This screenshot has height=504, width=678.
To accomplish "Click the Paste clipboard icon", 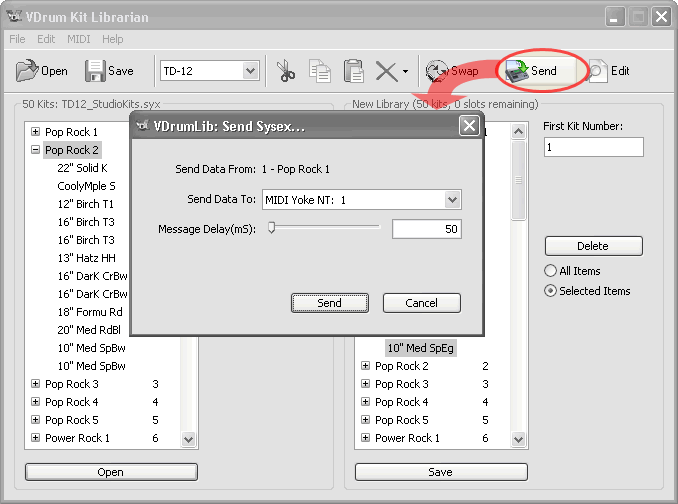I will click(x=353, y=71).
